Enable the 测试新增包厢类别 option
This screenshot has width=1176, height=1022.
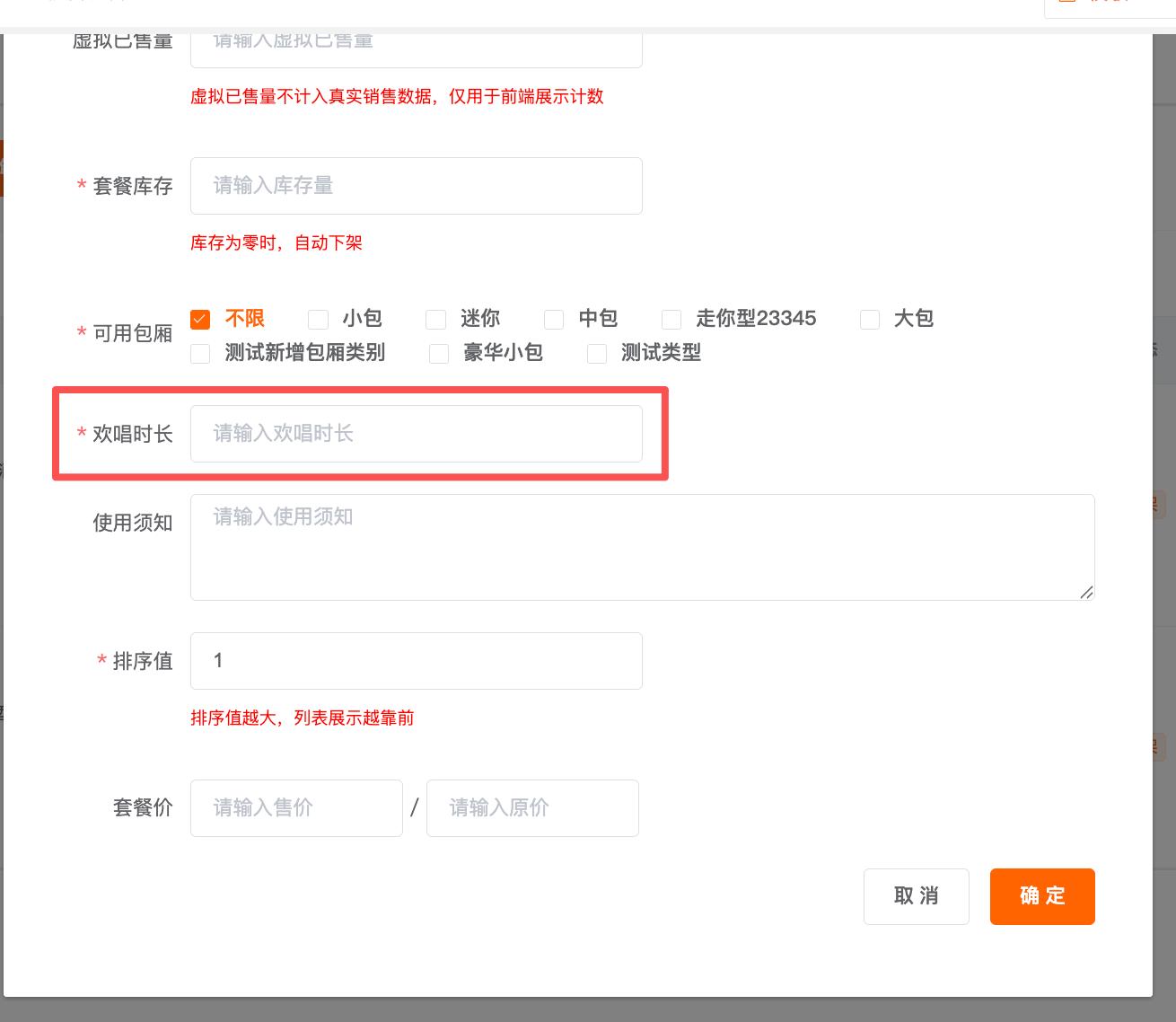(x=199, y=353)
